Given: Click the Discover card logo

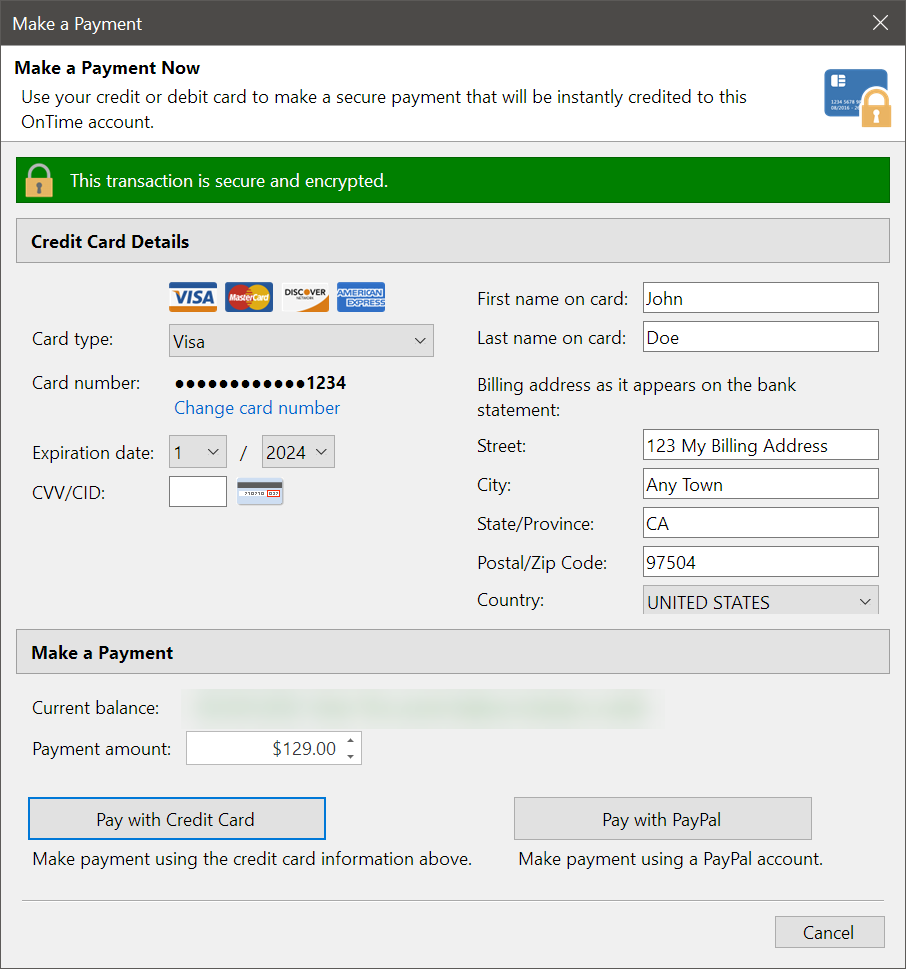Looking at the screenshot, I should (305, 297).
